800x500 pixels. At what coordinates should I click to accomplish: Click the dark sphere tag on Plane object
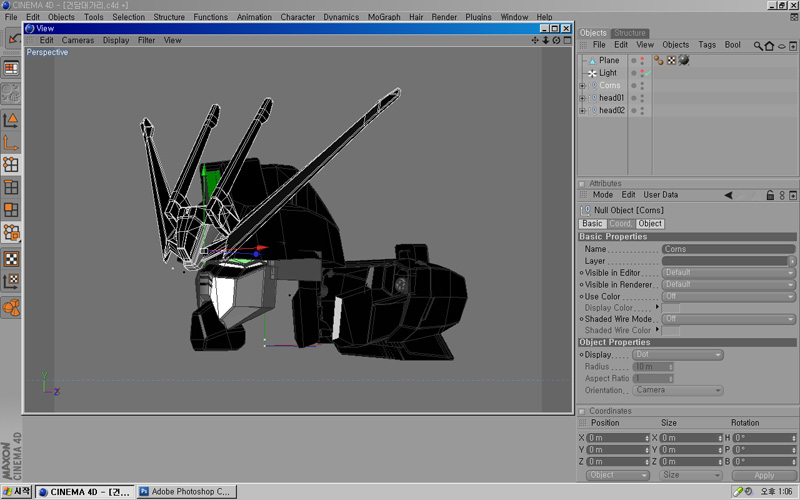pos(684,60)
